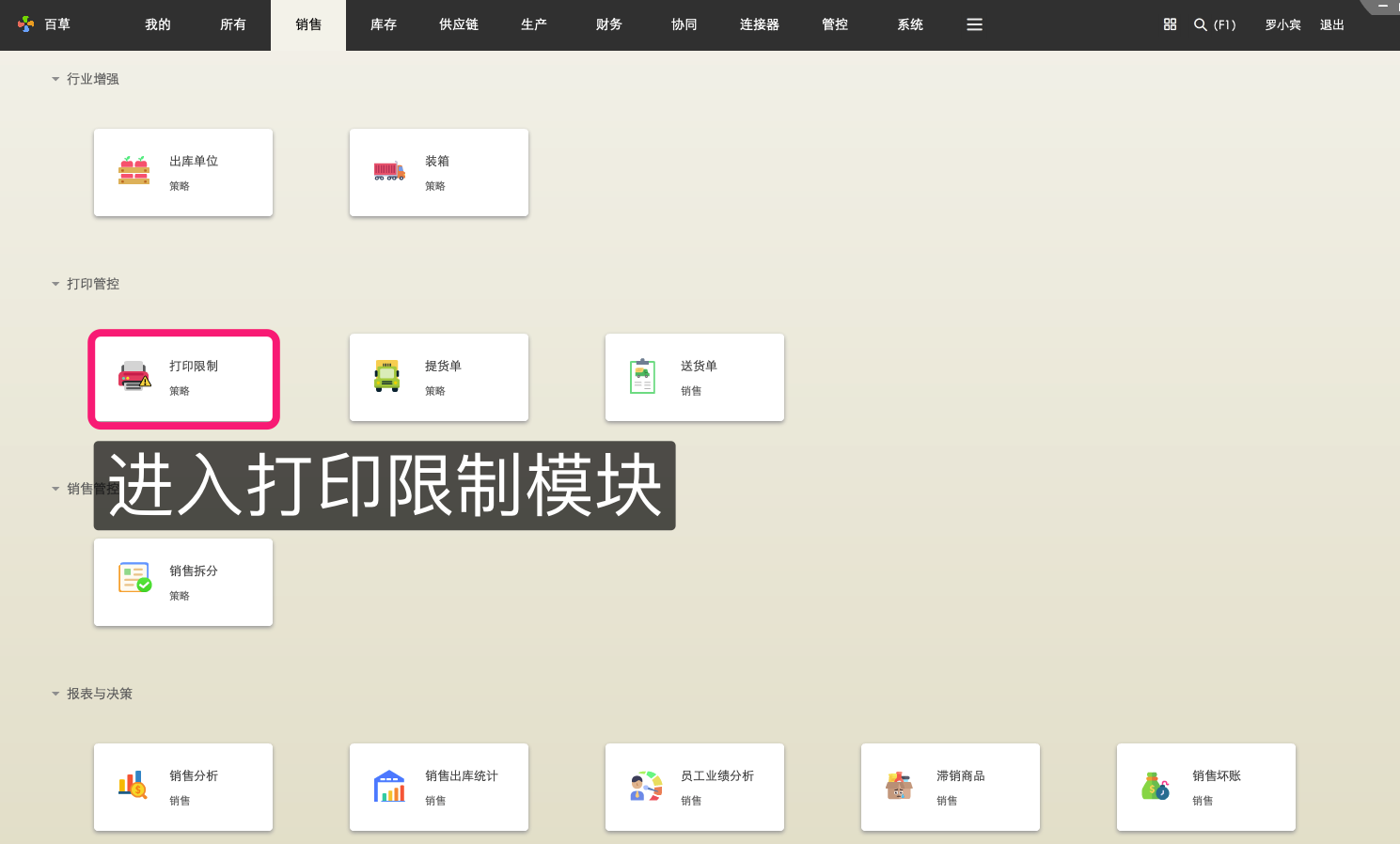Click the 送货单 clipboard icon
The image size is (1400, 844).
(642, 376)
